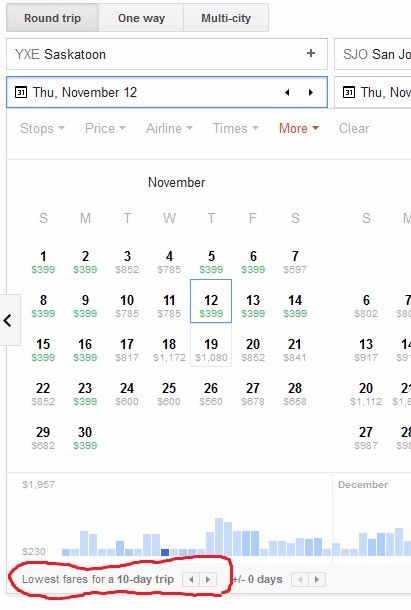This screenshot has width=411, height=610.
Task: Increase trip length with right arrow
Action: point(208,580)
